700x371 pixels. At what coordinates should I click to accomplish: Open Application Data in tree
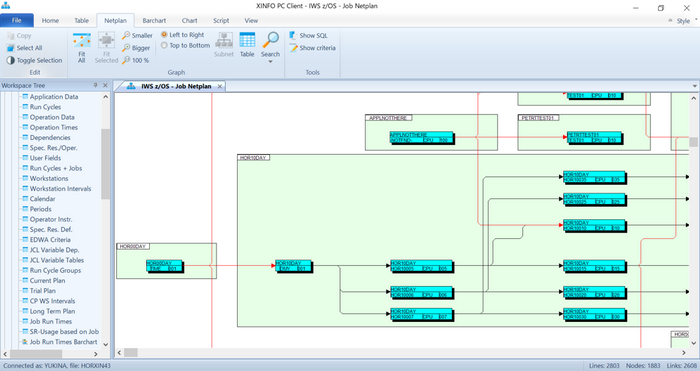click(54, 97)
